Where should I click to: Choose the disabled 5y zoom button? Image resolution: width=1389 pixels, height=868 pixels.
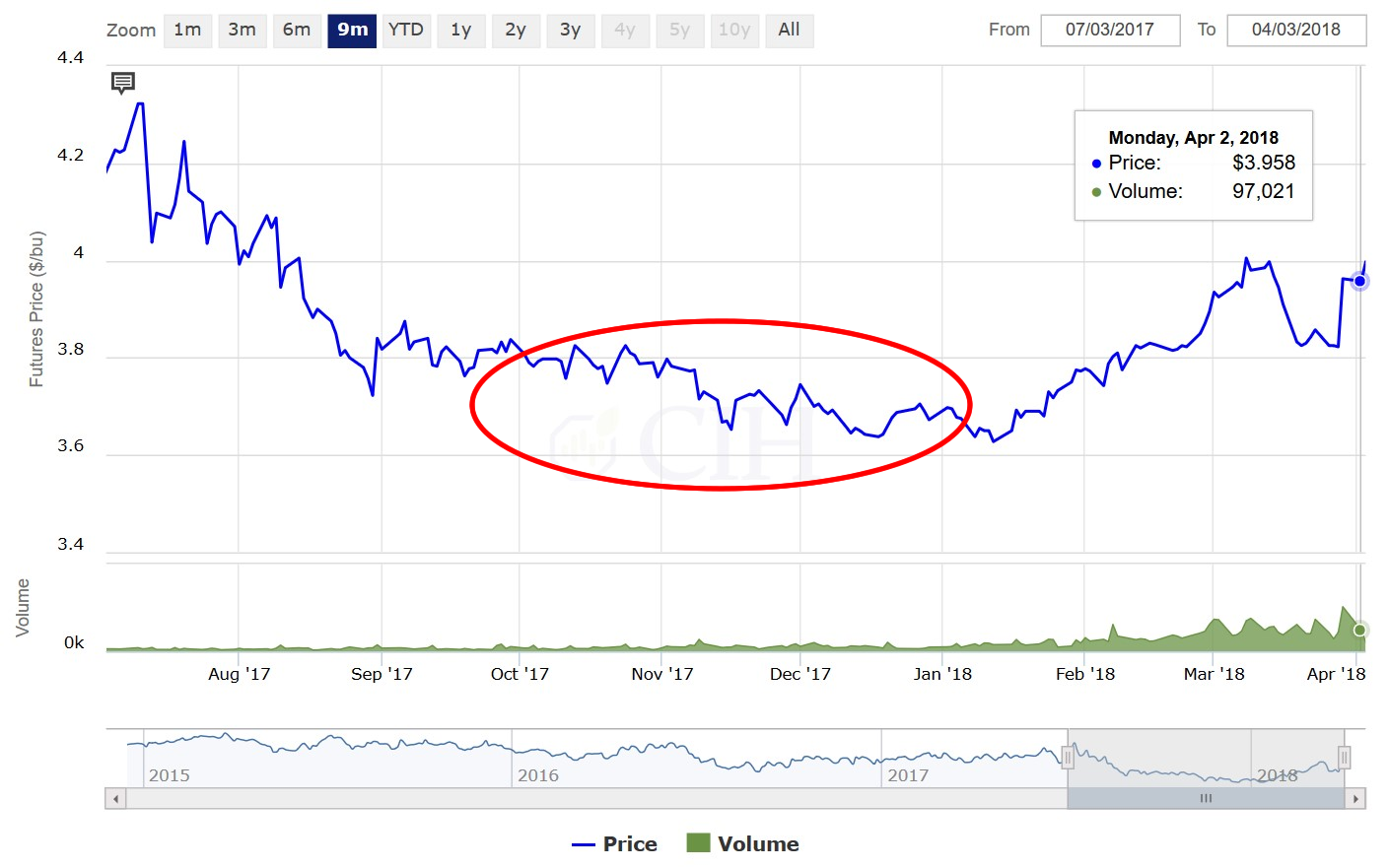[x=679, y=30]
